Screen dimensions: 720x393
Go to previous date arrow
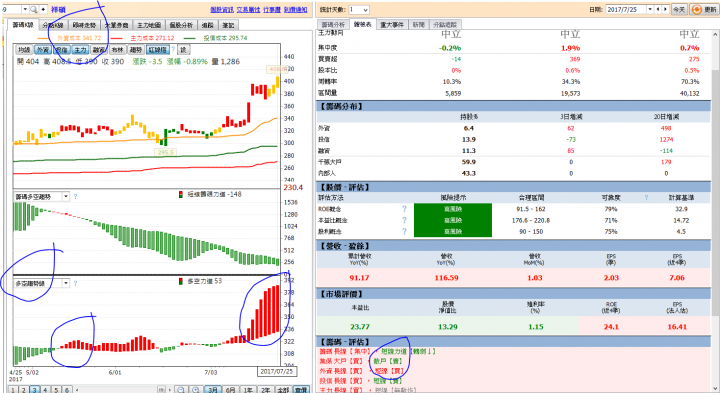click(658, 9)
